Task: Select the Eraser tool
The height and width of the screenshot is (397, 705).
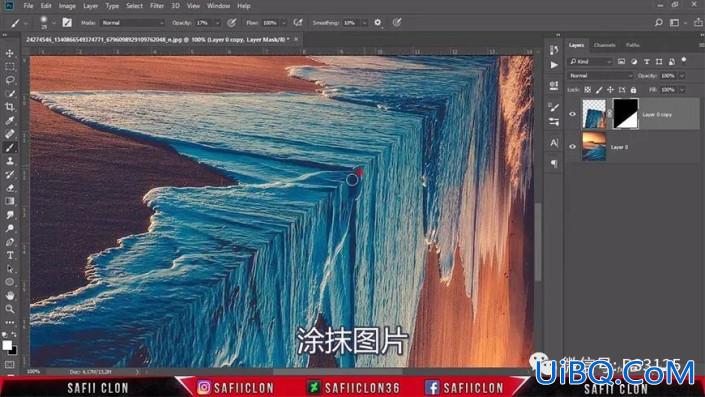Action: pyautogui.click(x=9, y=188)
